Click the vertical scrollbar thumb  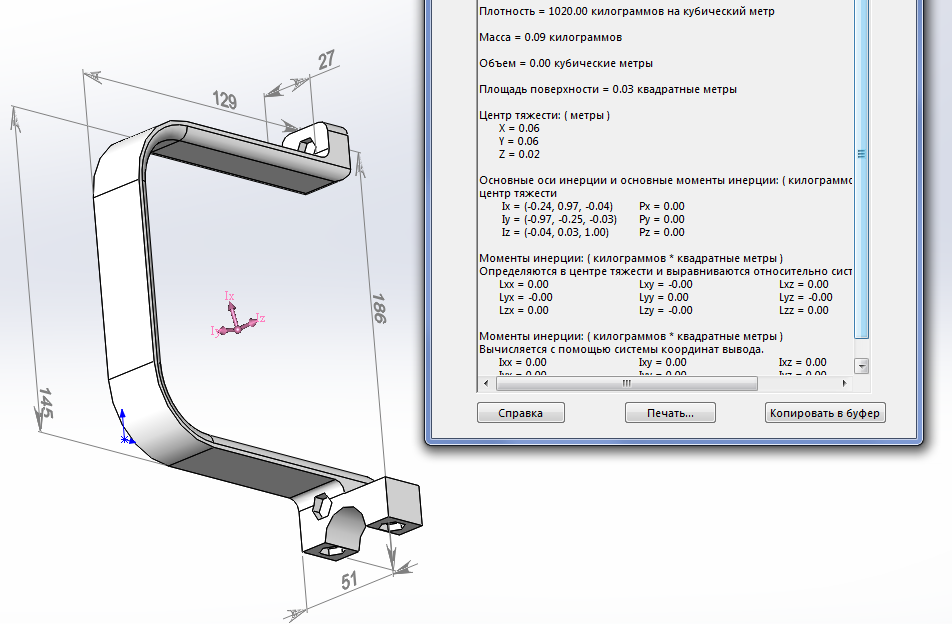(862, 153)
